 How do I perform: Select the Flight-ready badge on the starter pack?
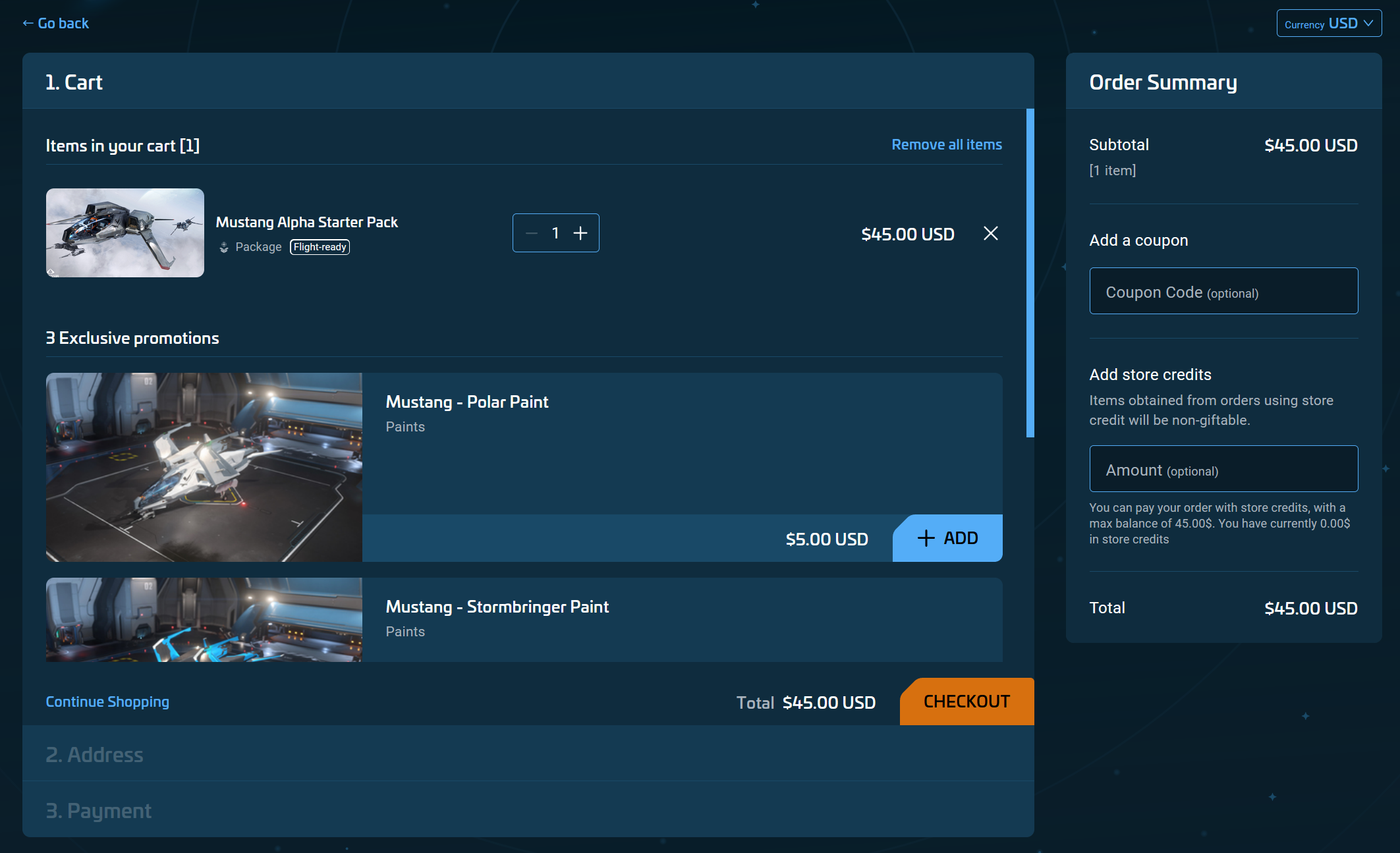point(320,247)
